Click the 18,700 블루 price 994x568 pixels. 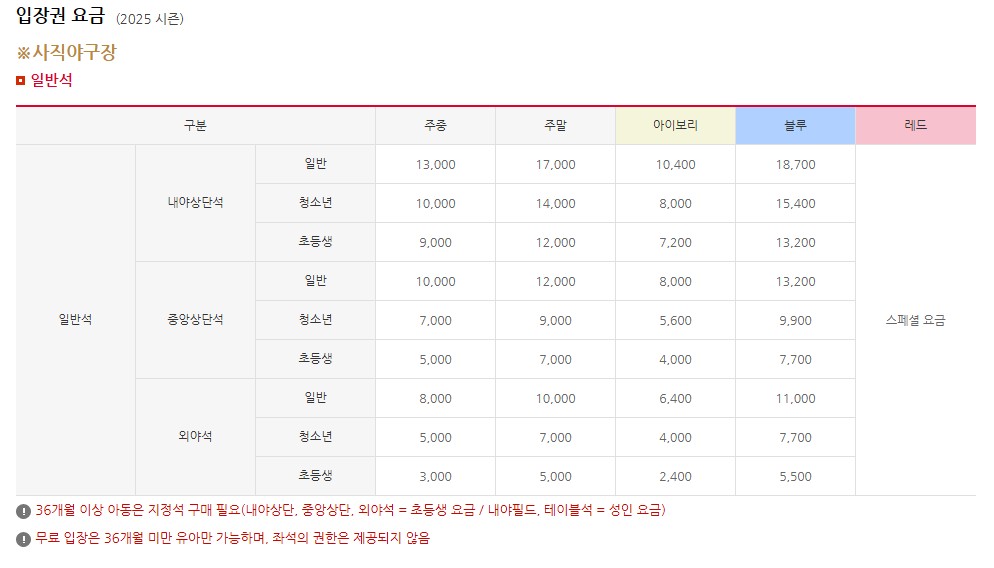tap(796, 165)
